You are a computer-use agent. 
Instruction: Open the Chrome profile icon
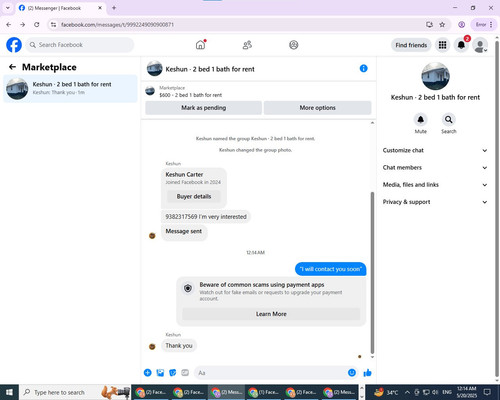pyautogui.click(x=462, y=25)
